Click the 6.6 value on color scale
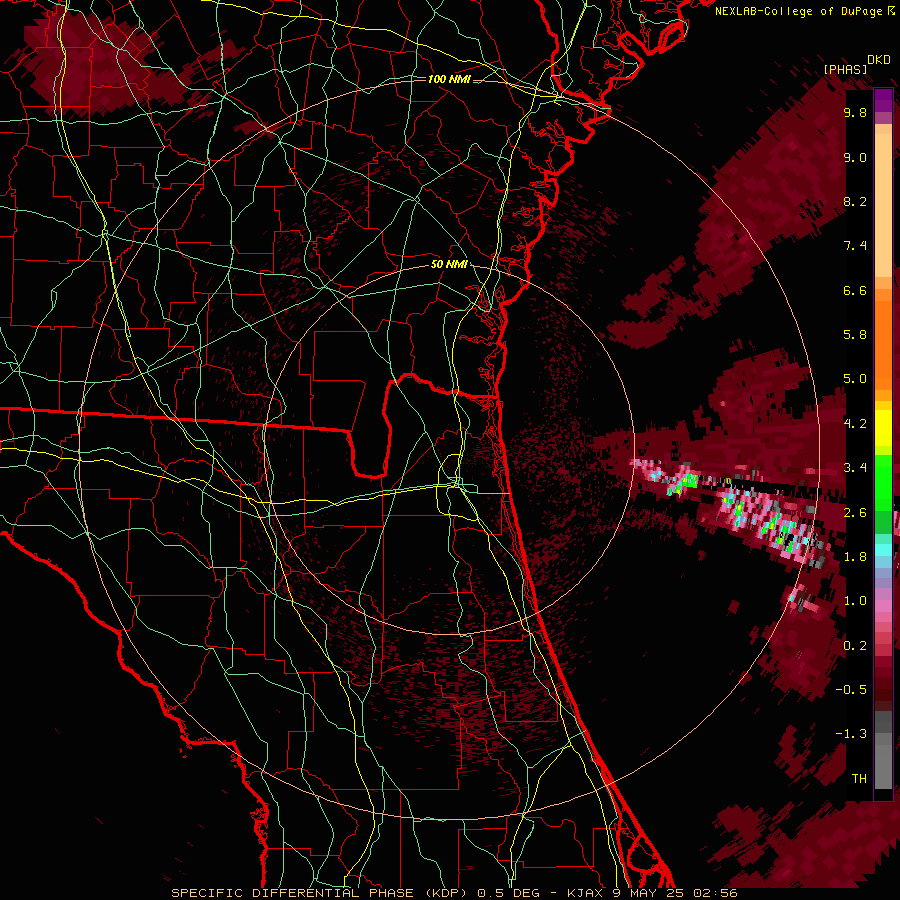Viewport: 900px width, 900px height. 855,290
